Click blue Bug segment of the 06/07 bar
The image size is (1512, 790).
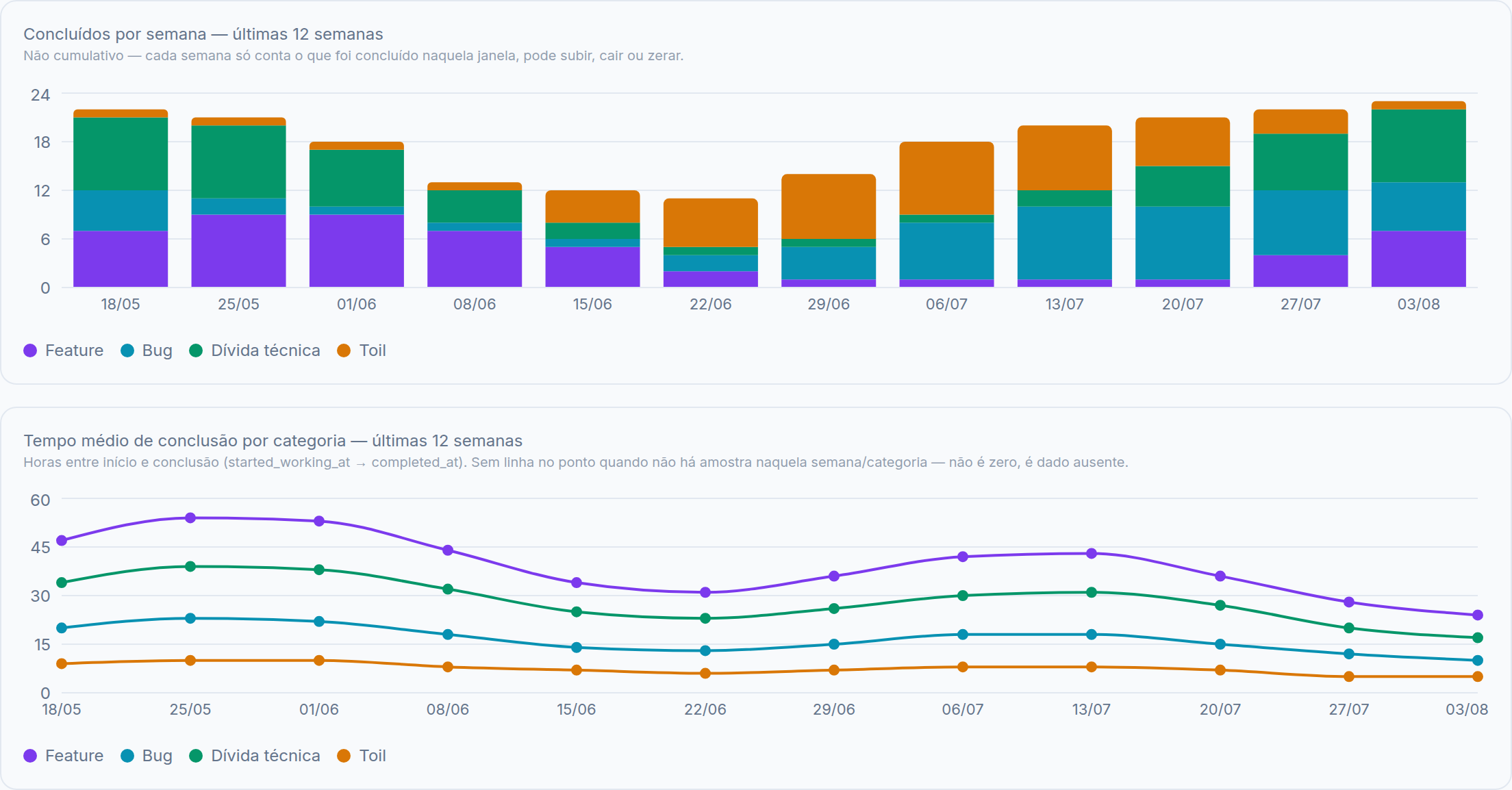click(946, 251)
